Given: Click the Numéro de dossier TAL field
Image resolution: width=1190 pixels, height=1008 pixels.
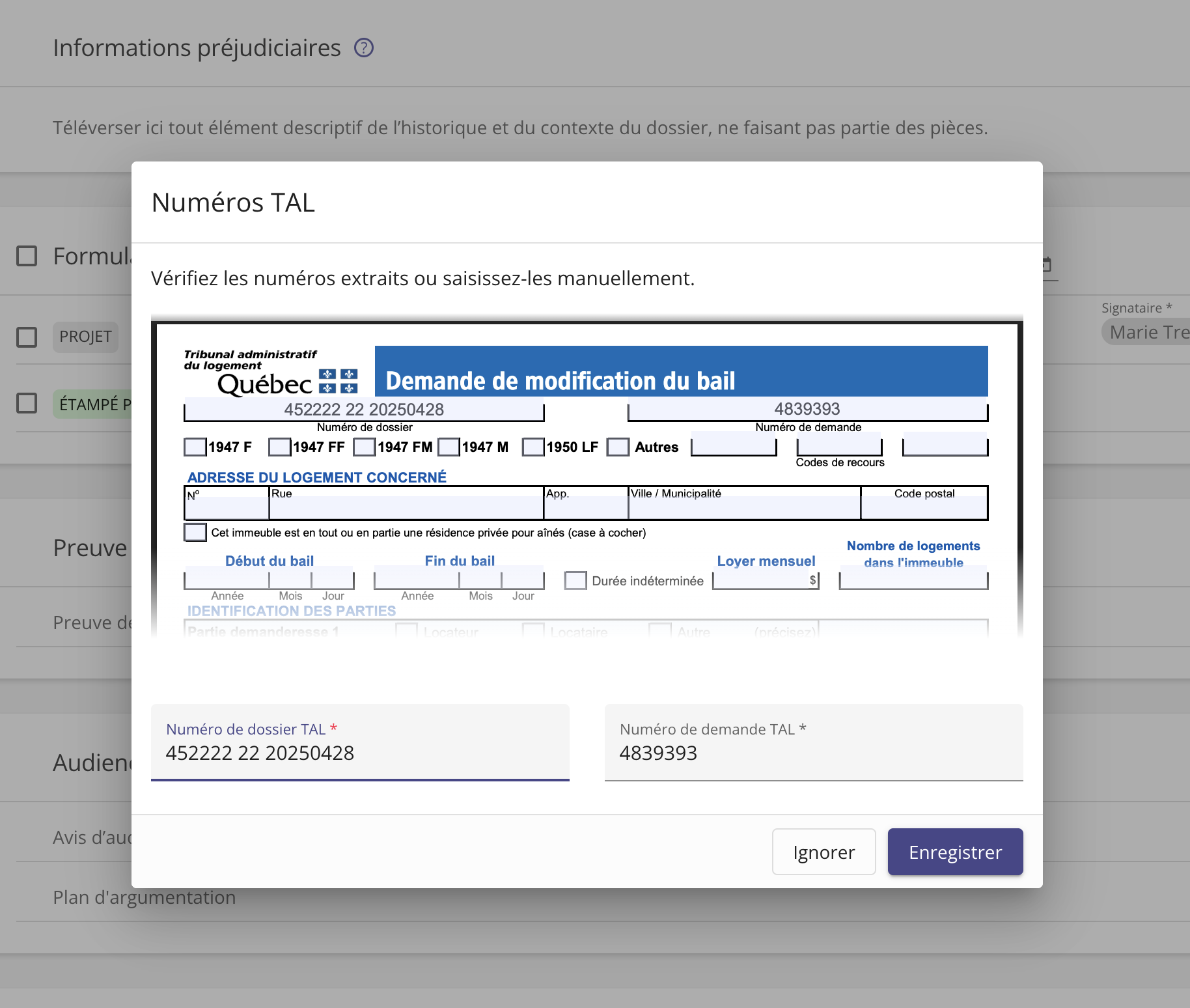Looking at the screenshot, I should (360, 752).
